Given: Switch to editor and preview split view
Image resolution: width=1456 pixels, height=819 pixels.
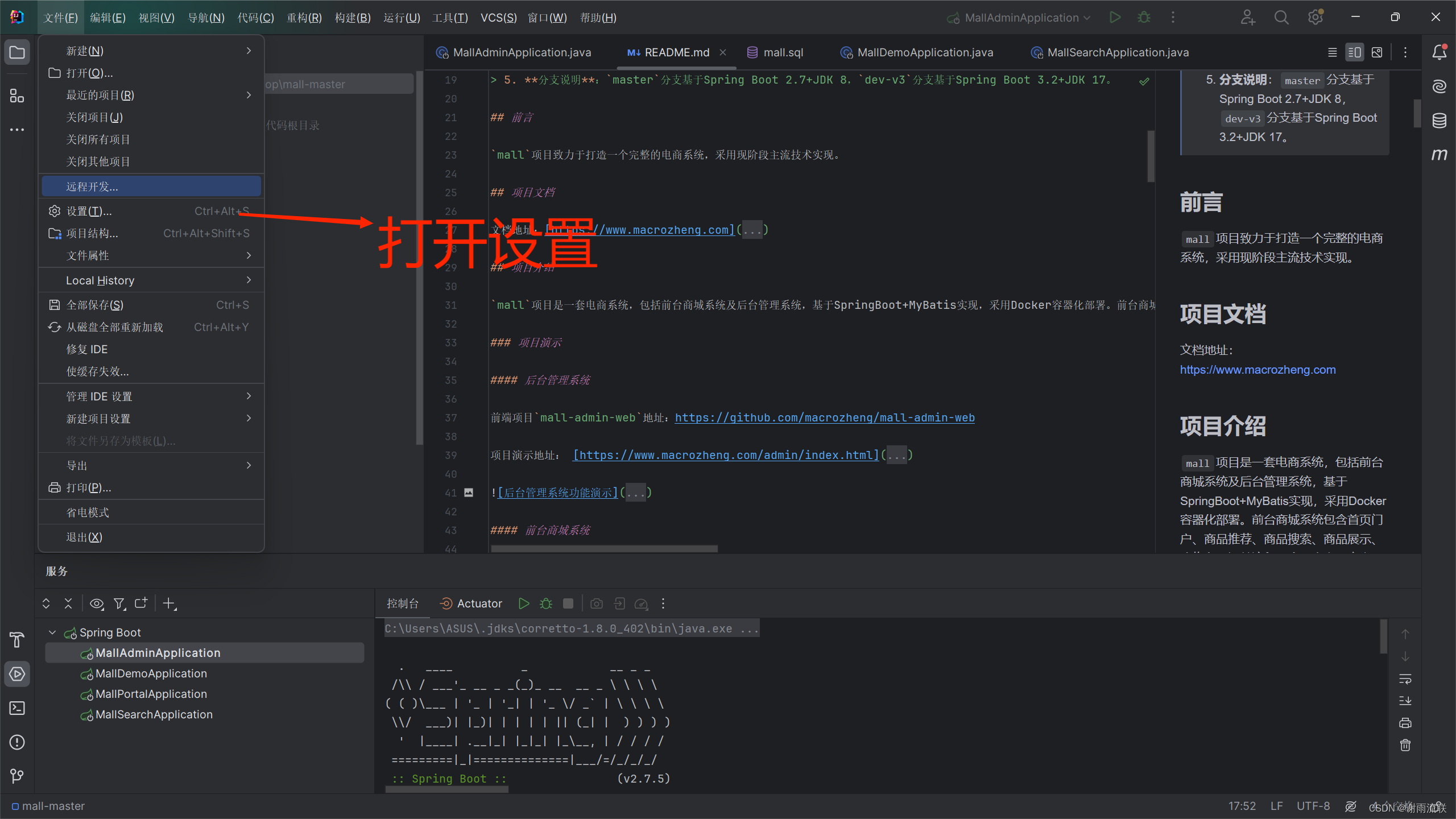Looking at the screenshot, I should [1354, 52].
